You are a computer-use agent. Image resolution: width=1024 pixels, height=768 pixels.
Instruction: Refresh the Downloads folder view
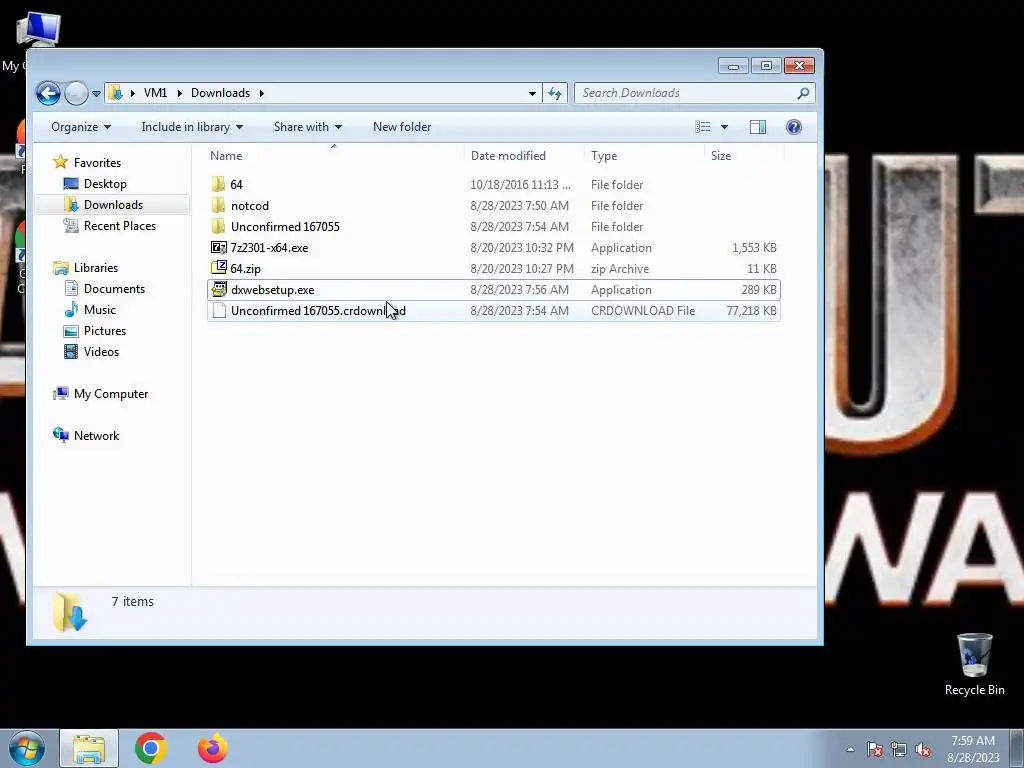(x=555, y=93)
